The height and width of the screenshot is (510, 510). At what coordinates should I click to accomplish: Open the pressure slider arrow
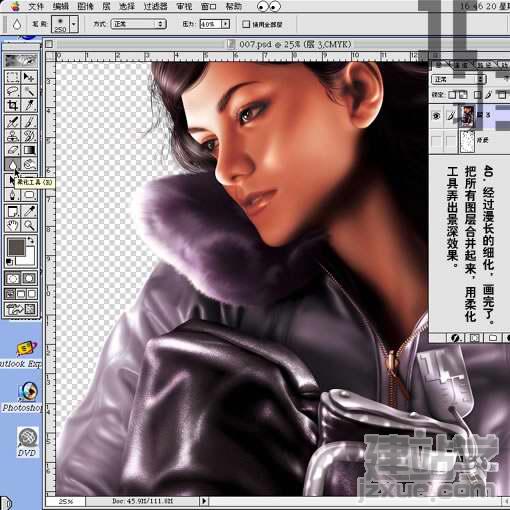(226, 24)
